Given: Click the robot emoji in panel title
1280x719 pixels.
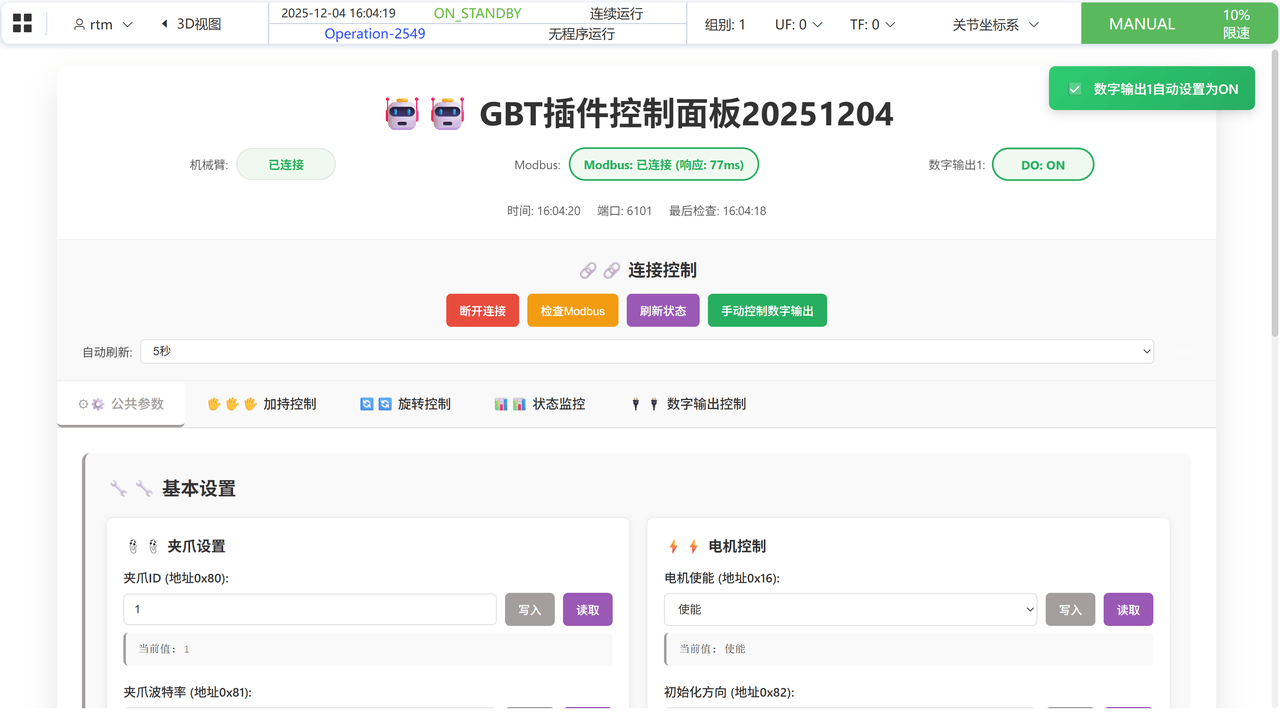Looking at the screenshot, I should [402, 114].
